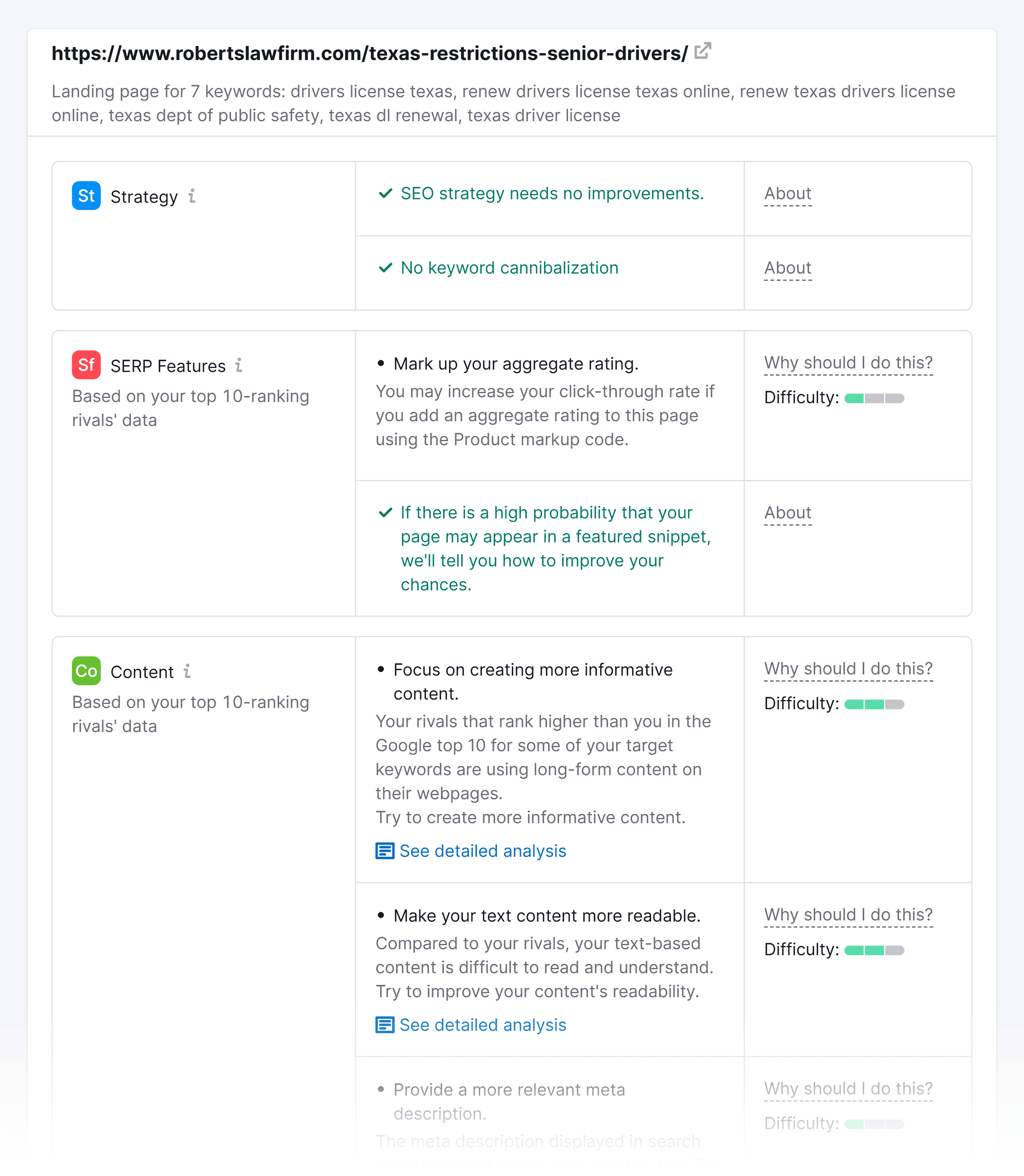Expand 'About' for keyword cannibalization
This screenshot has width=1024, height=1176.
(787, 268)
